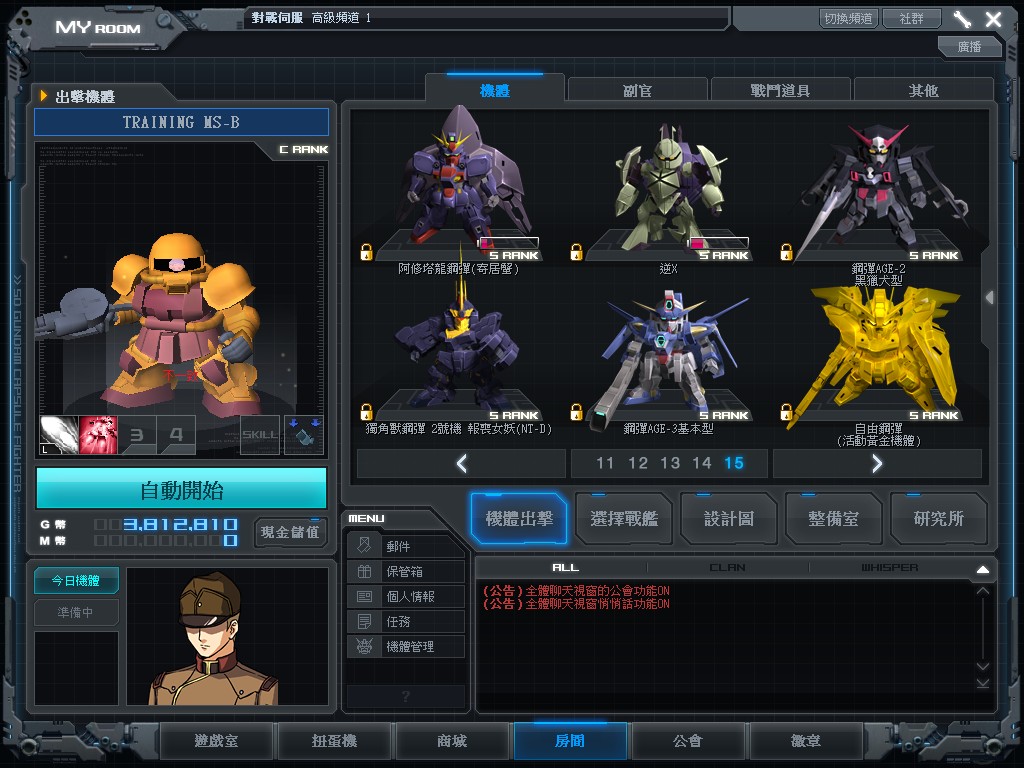Click the 機體管理 unit management icon
1024x768 pixels.
tap(364, 646)
